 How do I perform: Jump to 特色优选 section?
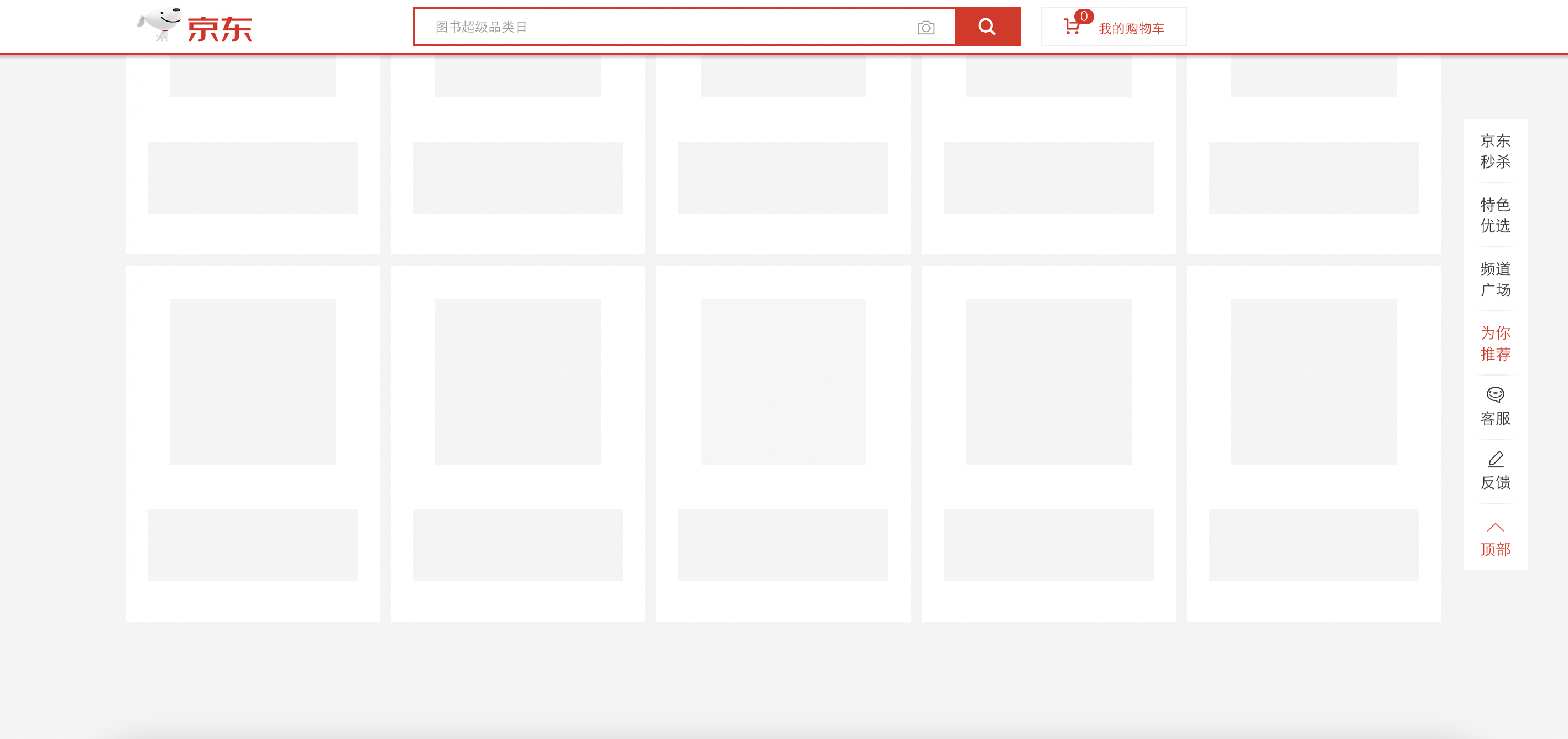(x=1495, y=215)
